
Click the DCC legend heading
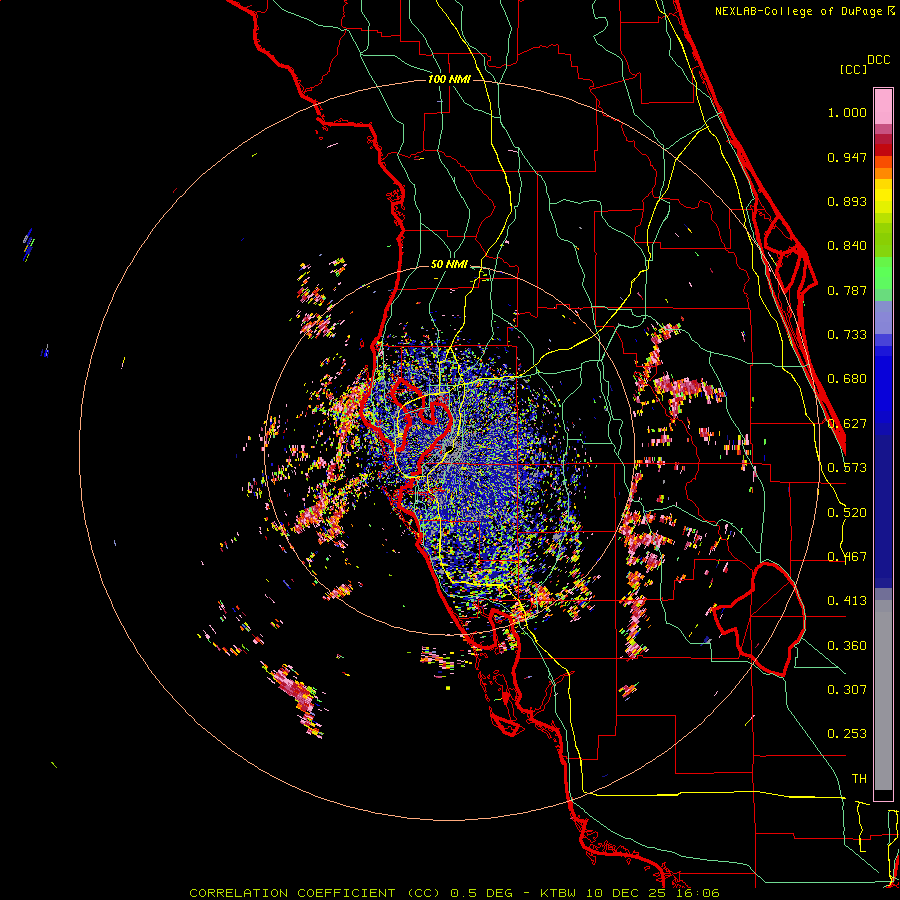click(878, 60)
